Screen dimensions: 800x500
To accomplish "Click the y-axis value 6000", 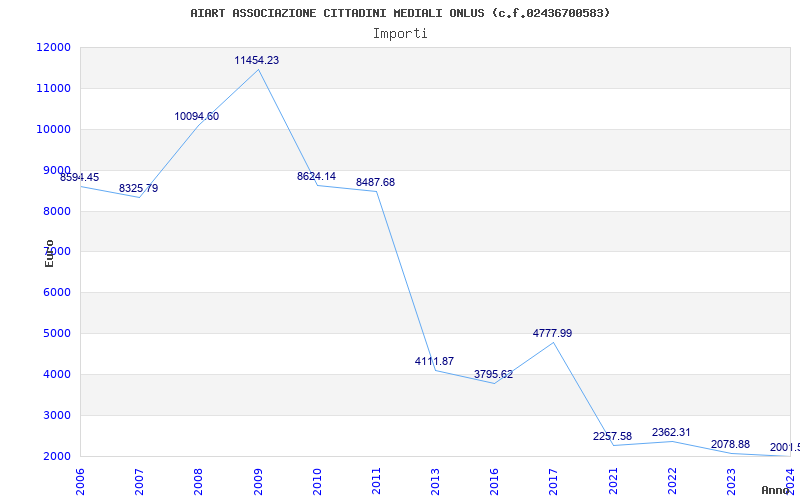I will coord(56,293).
